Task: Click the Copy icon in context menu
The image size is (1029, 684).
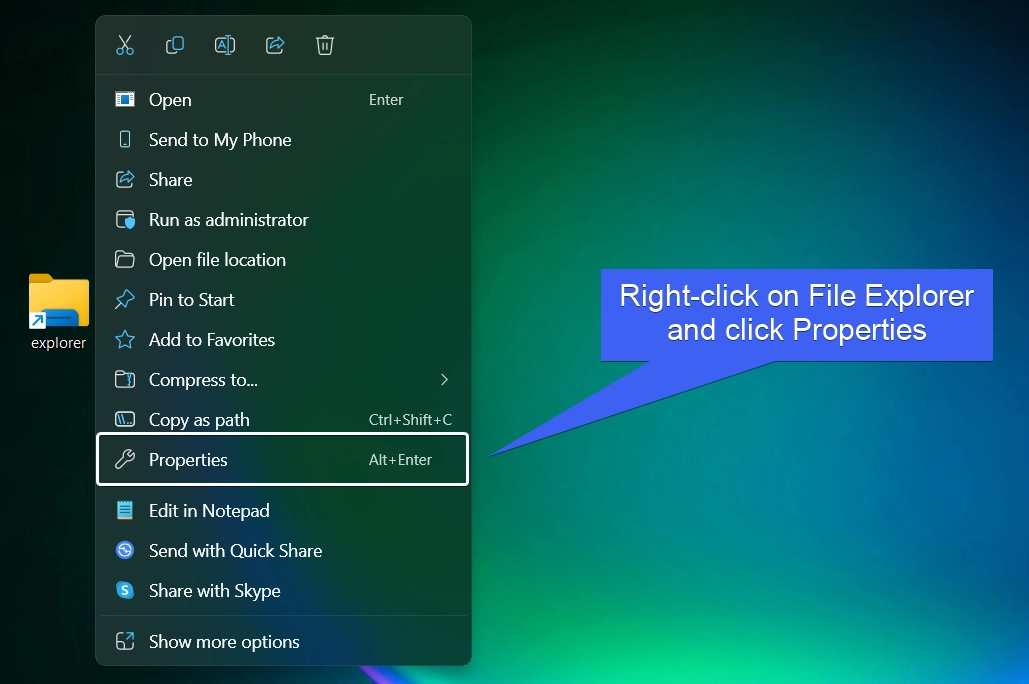Action: click(175, 45)
